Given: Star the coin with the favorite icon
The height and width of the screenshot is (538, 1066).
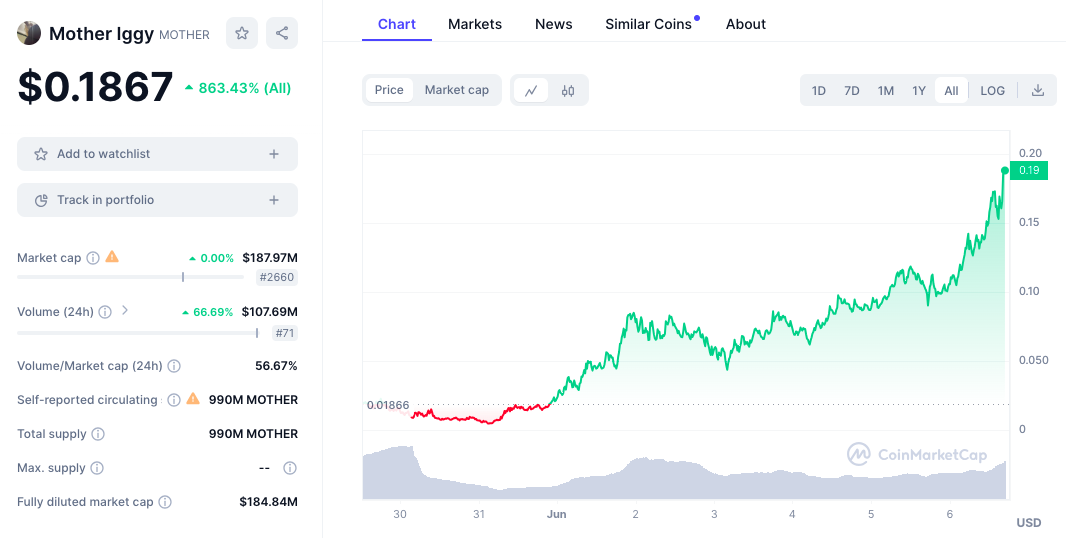Looking at the screenshot, I should tap(242, 33).
